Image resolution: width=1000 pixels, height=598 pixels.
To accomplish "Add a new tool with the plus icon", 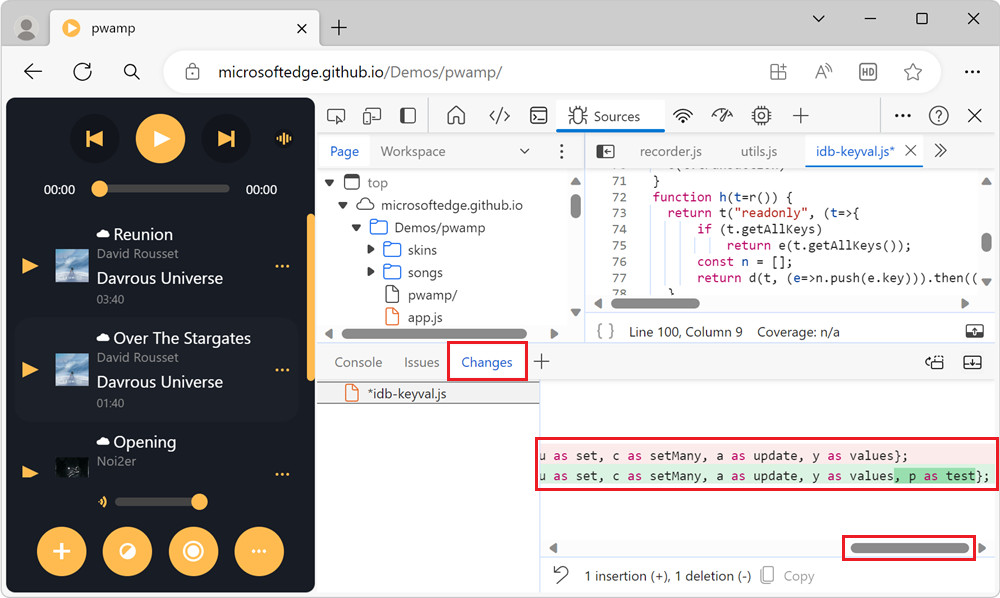I will coord(800,116).
